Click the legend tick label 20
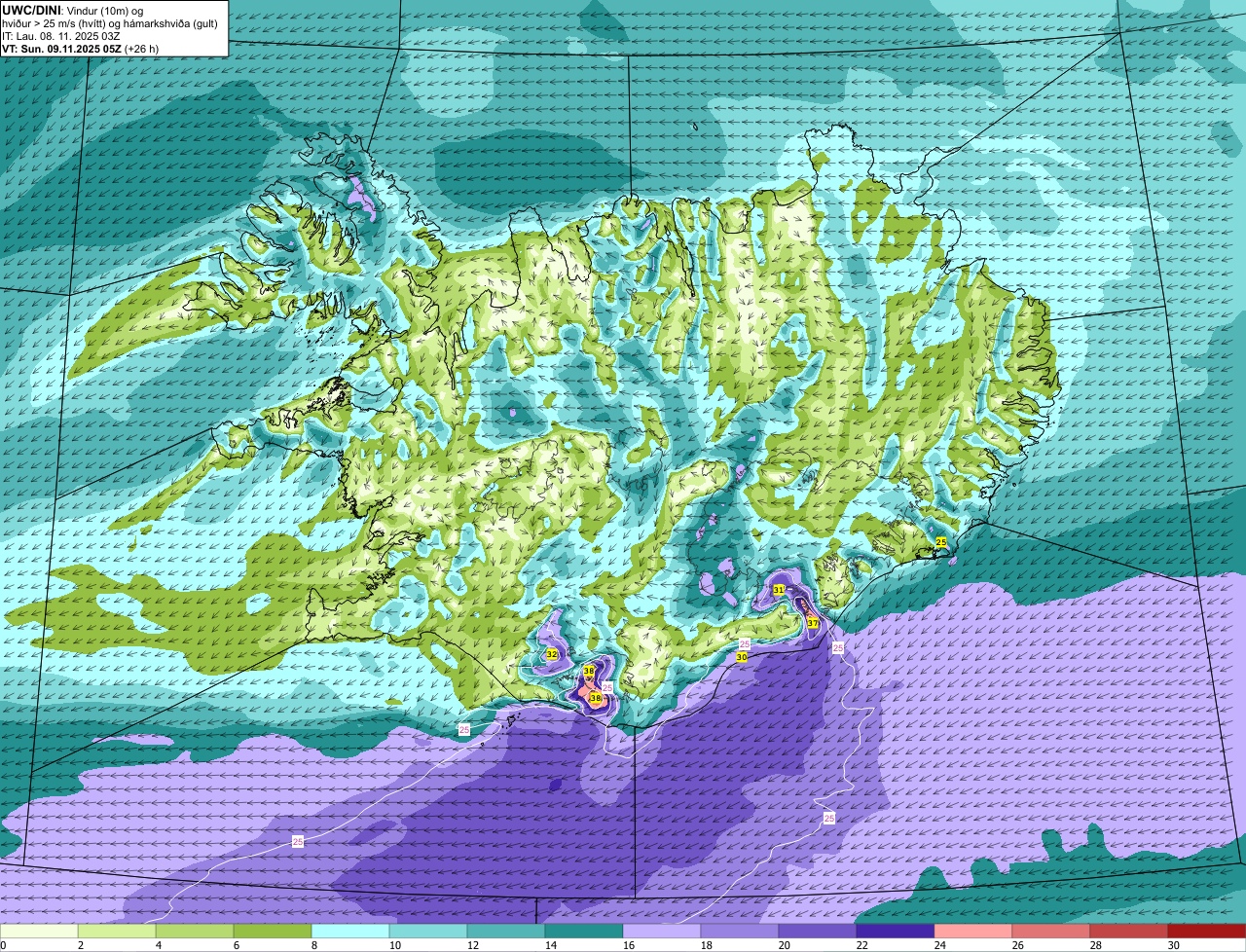 pyautogui.click(x=784, y=945)
